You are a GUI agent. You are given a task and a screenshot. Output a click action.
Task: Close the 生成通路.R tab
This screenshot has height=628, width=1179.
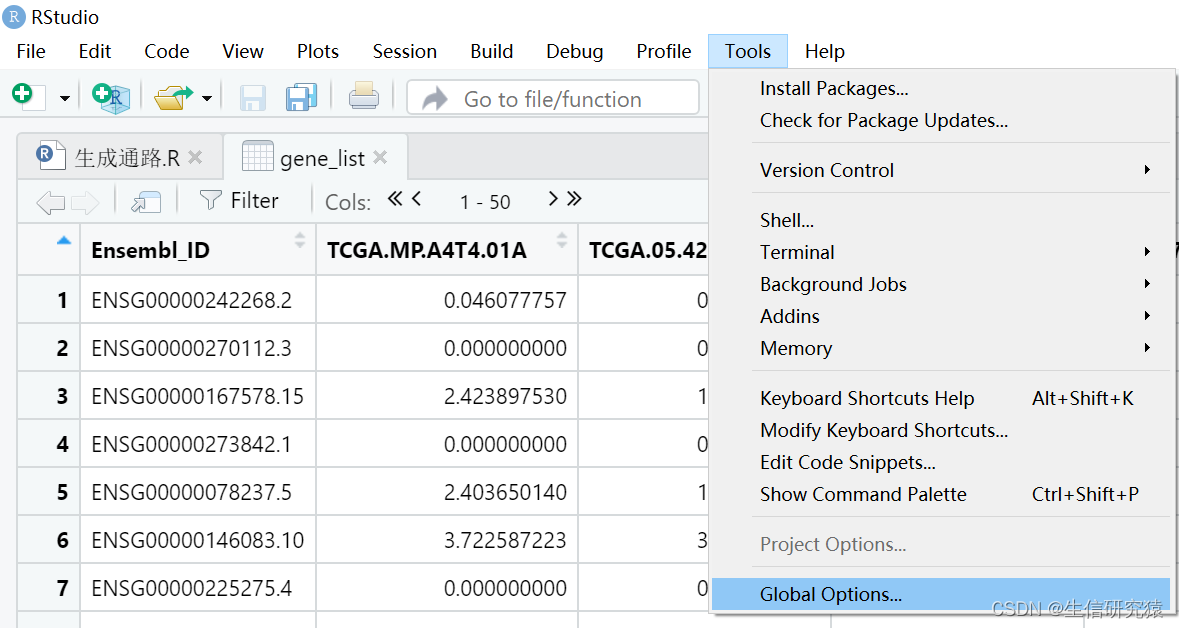tap(195, 157)
